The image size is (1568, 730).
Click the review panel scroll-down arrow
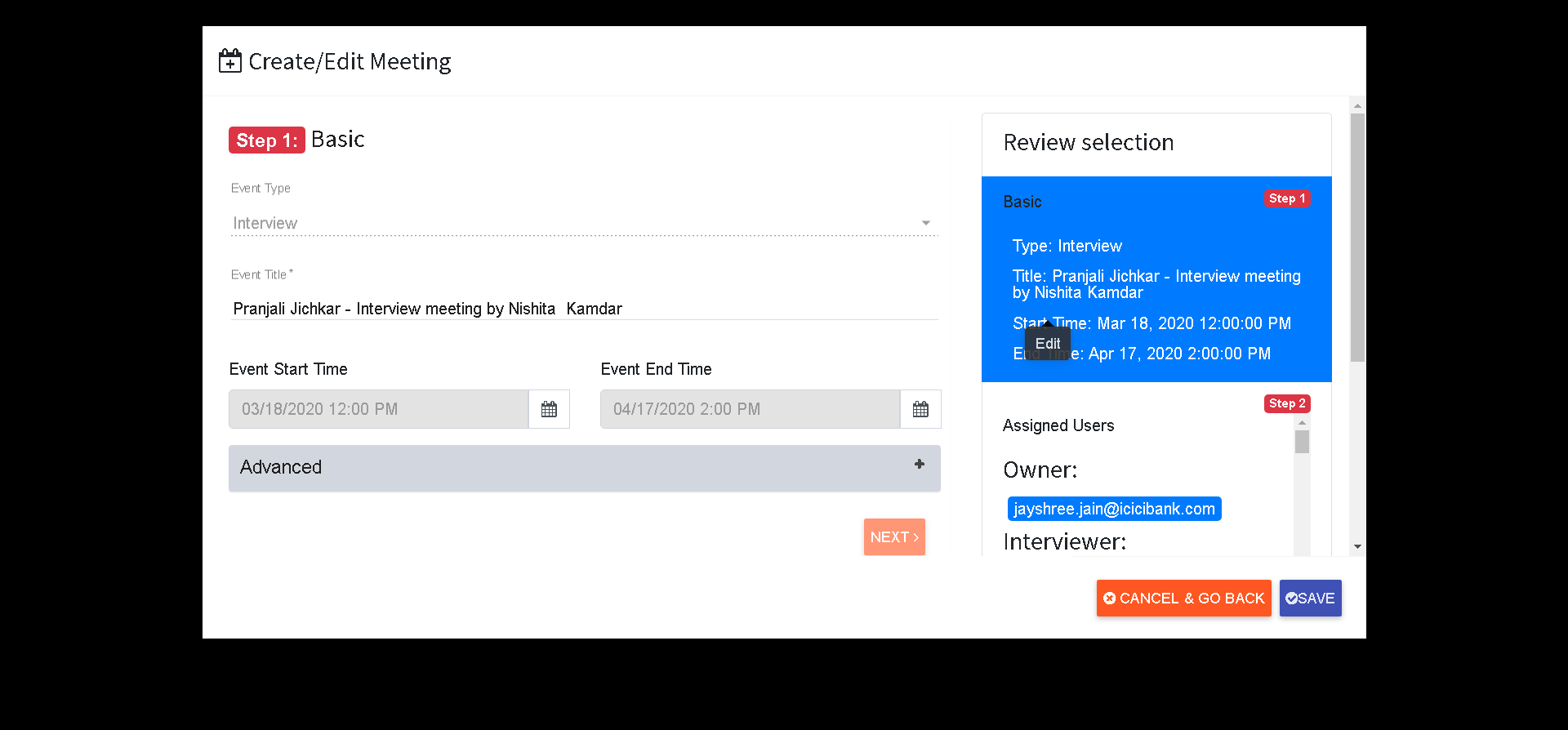click(x=1357, y=546)
